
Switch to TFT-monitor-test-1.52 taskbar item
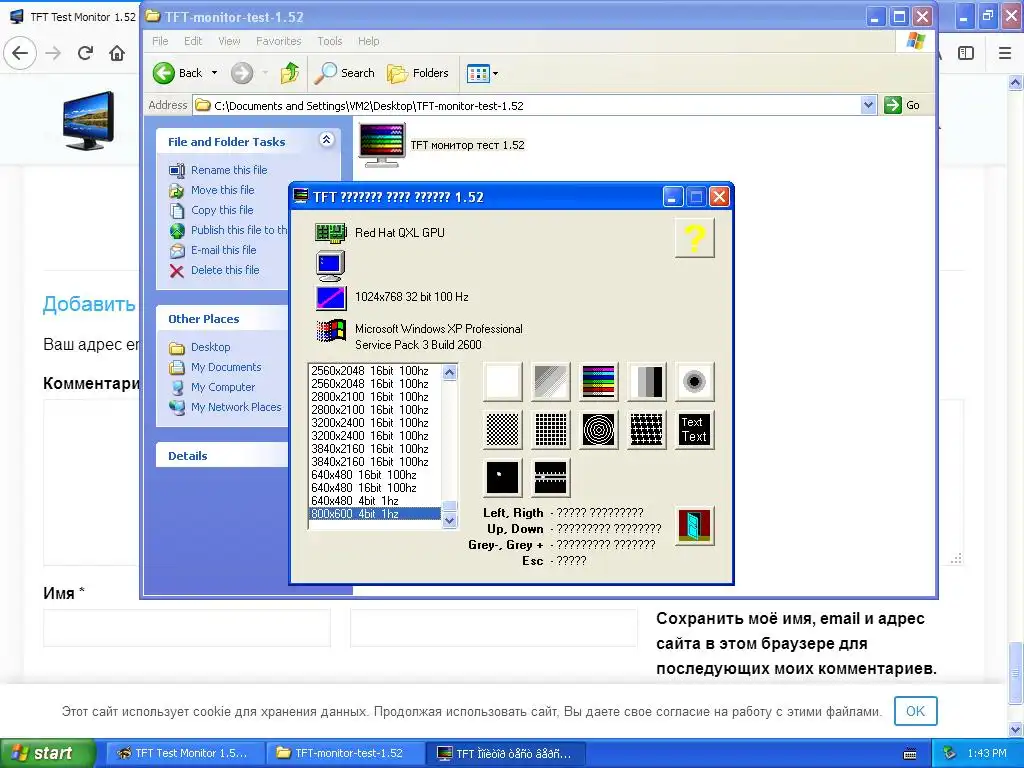[x=345, y=753]
